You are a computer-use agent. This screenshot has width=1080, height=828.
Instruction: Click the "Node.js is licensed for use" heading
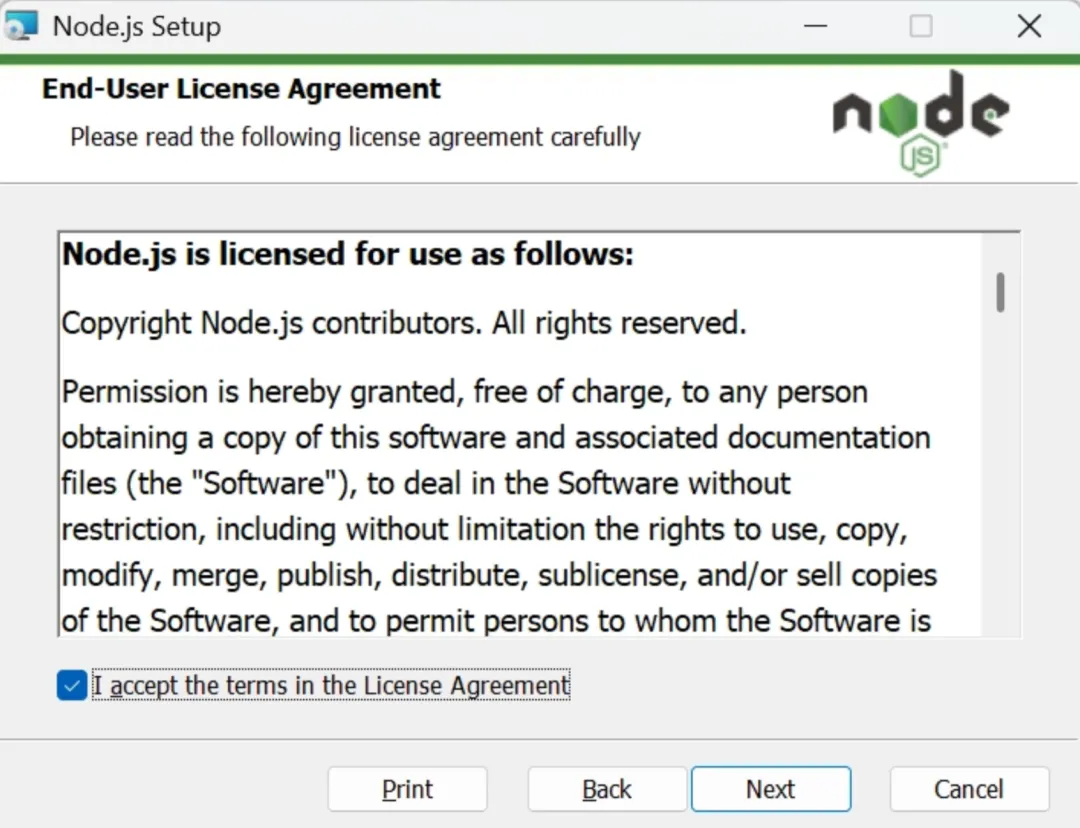point(348,254)
